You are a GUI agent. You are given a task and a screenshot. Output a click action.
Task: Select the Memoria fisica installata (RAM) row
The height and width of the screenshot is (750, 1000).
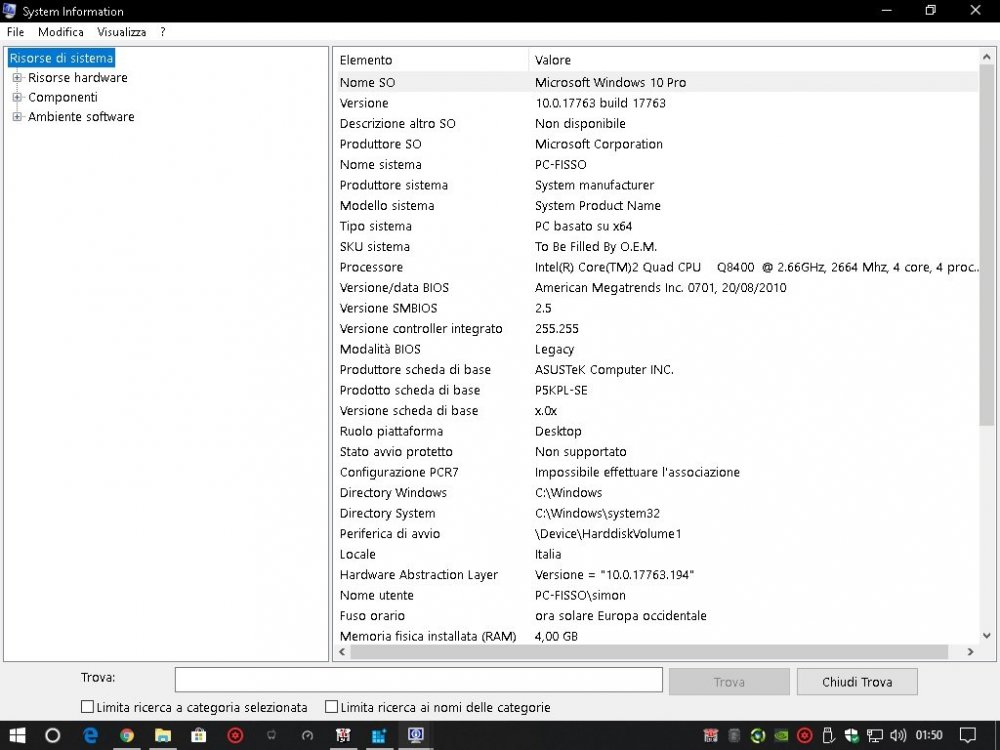656,636
